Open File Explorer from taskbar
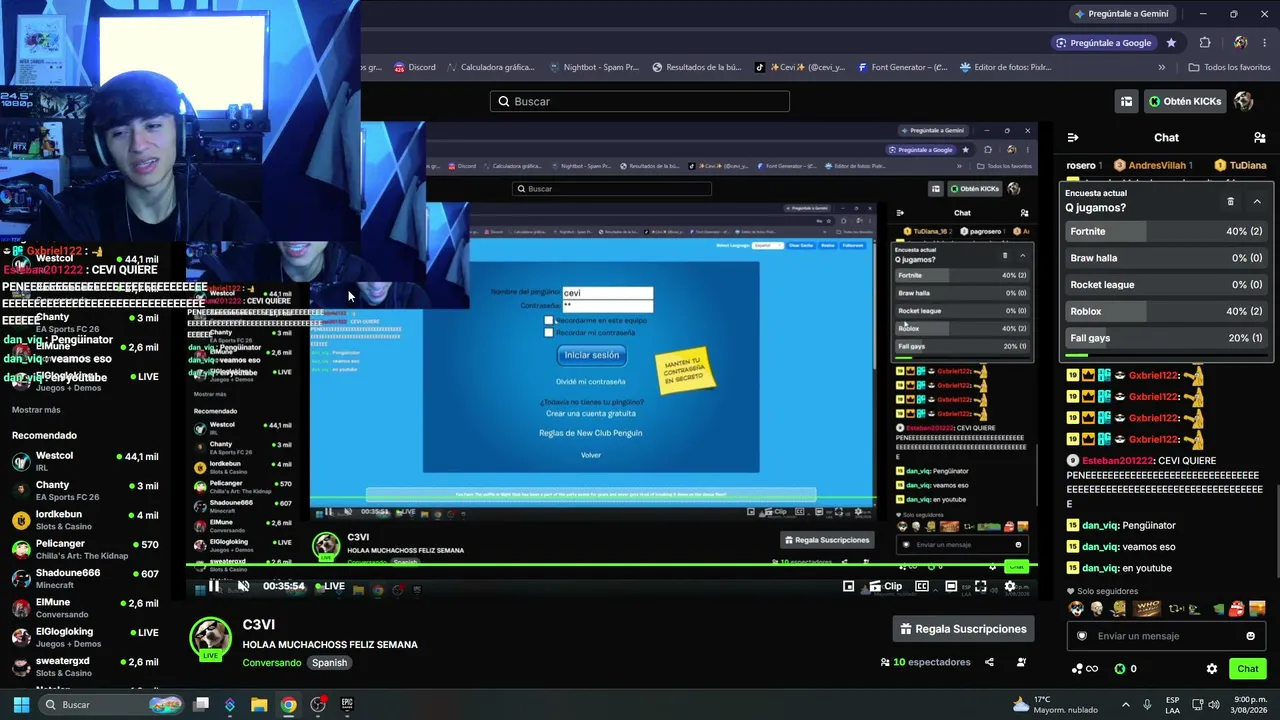1280x720 pixels. point(259,705)
